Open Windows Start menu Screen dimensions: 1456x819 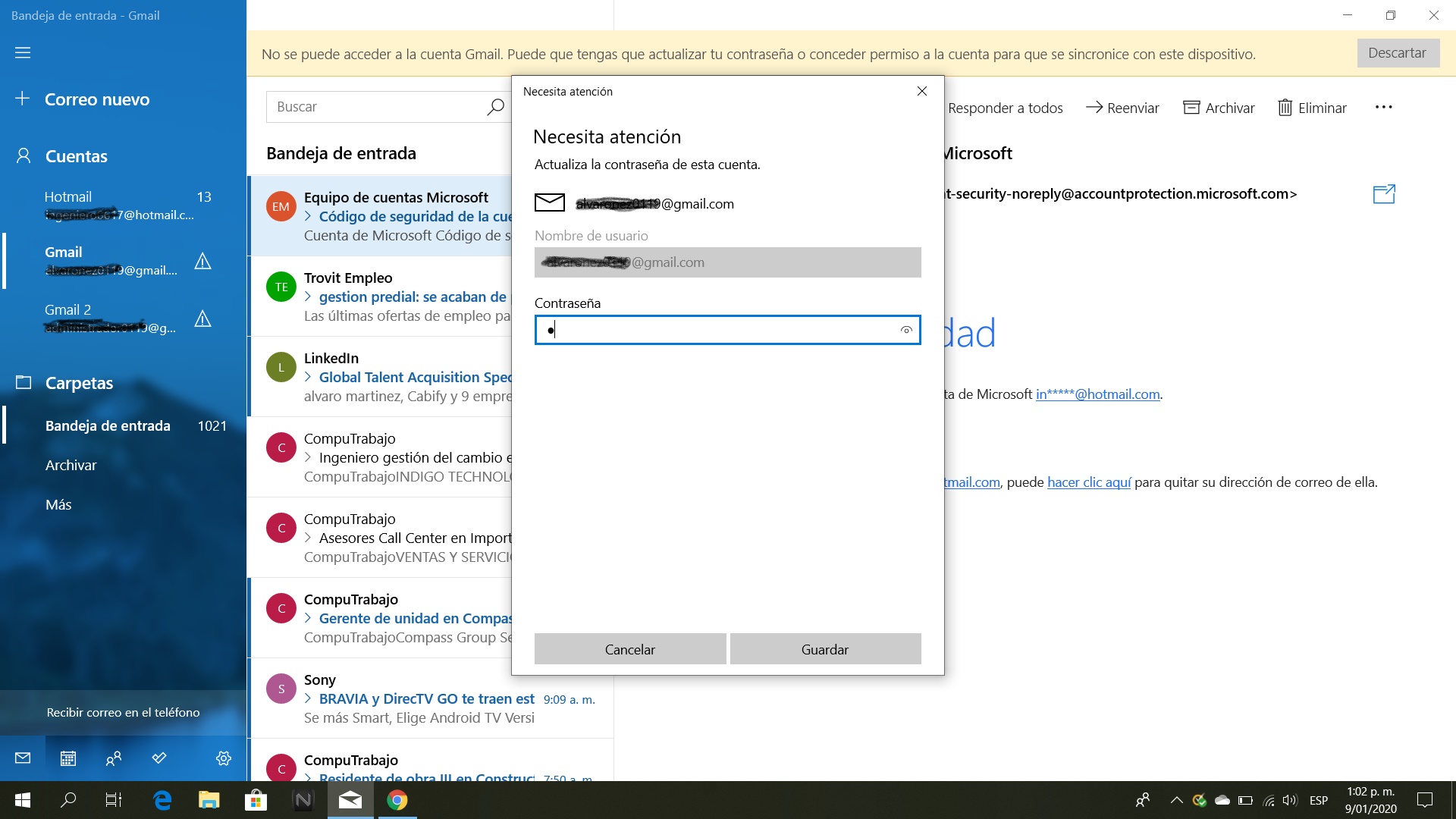coord(23,800)
